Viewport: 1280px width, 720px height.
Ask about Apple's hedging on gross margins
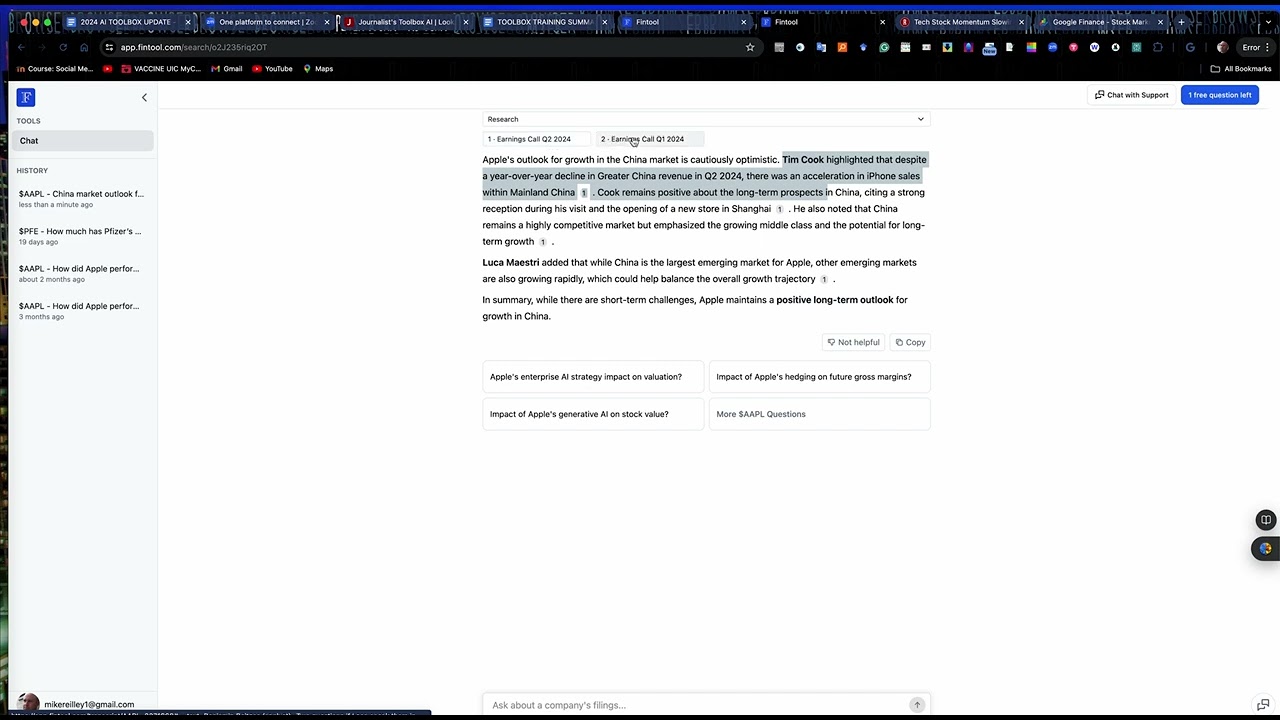click(819, 377)
